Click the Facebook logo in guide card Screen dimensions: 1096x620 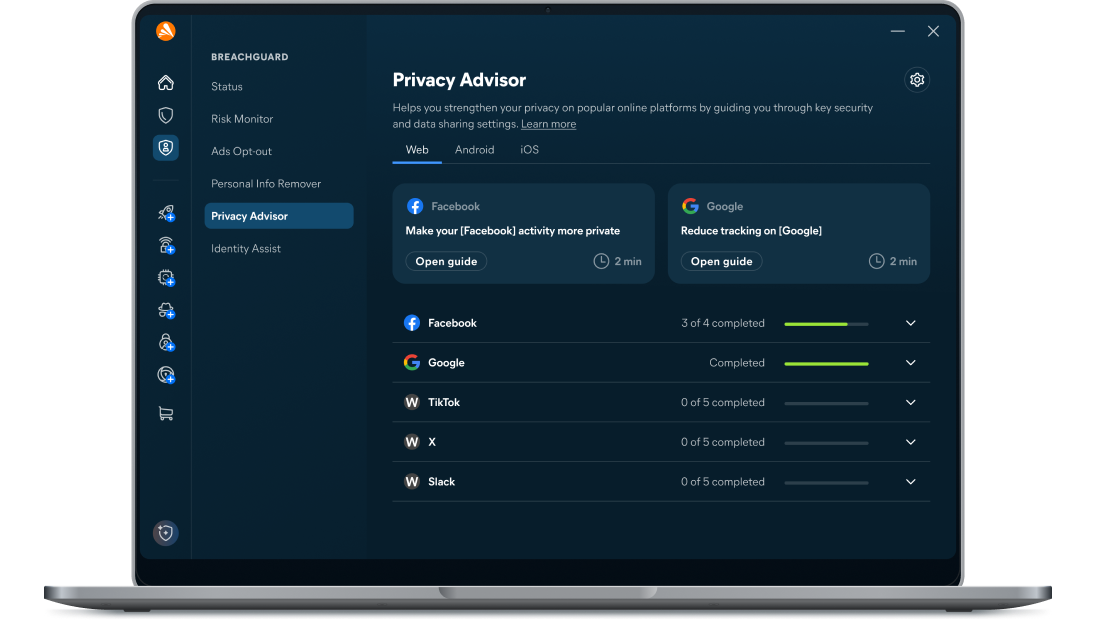[415, 206]
